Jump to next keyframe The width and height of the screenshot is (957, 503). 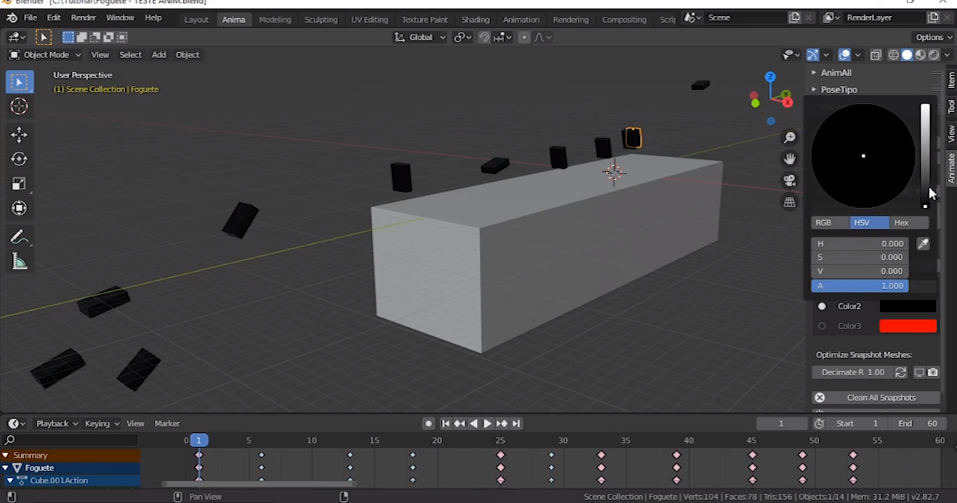[x=501, y=423]
